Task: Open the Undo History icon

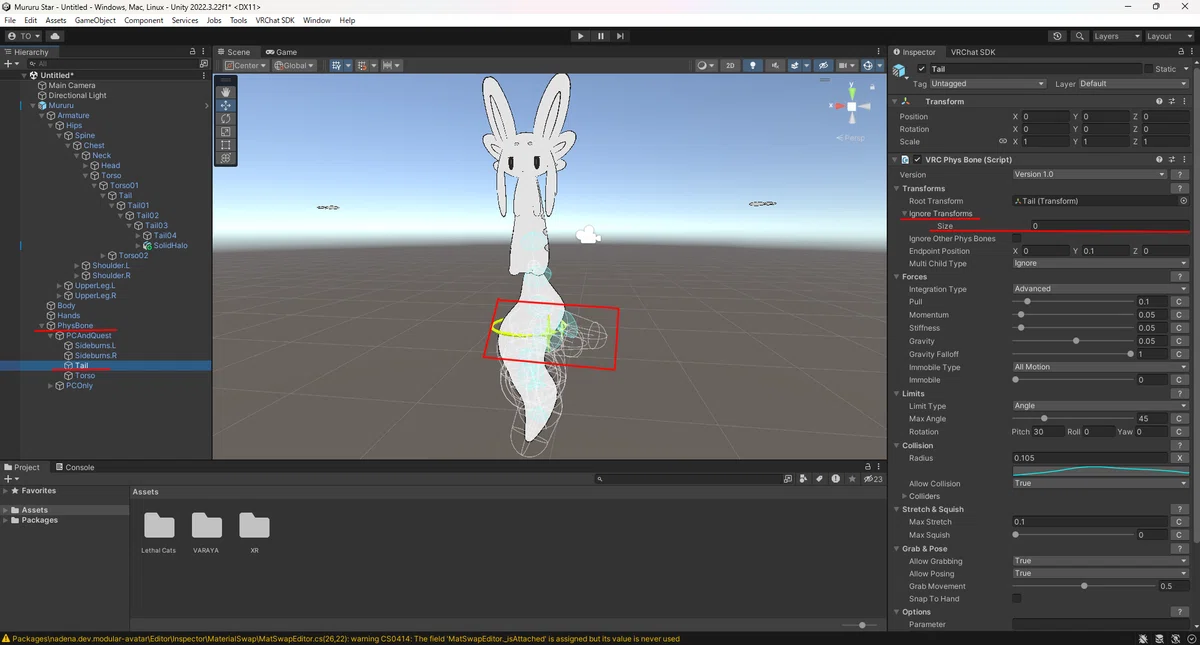Action: [1058, 36]
